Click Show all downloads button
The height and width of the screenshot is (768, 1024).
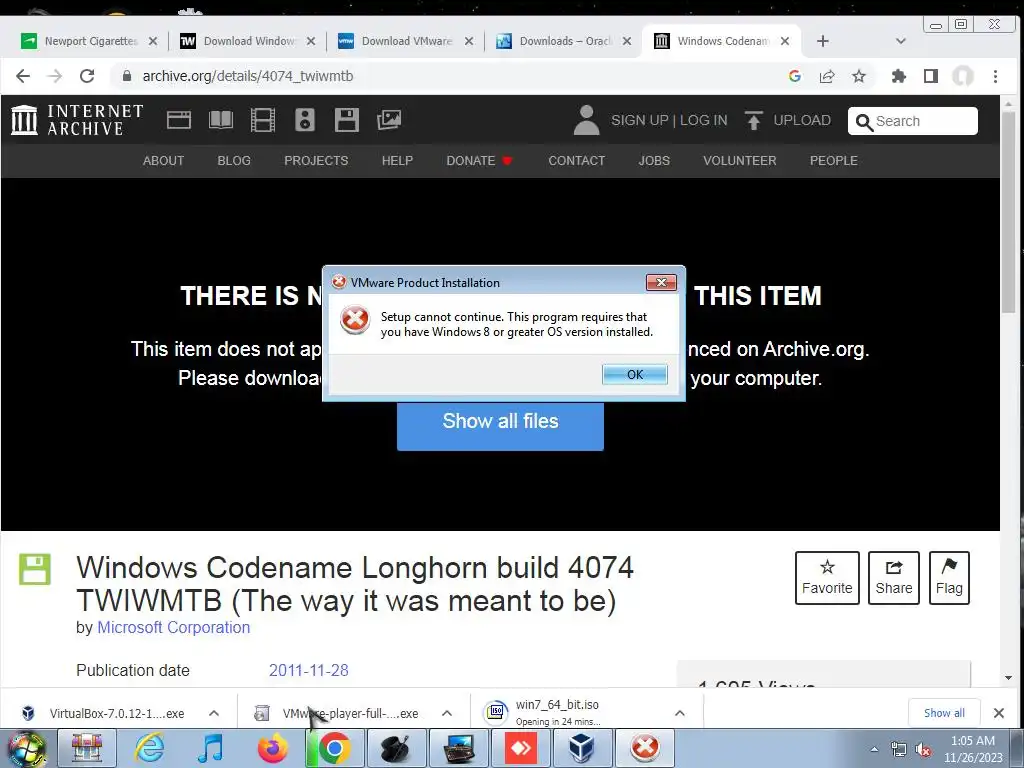(944, 713)
